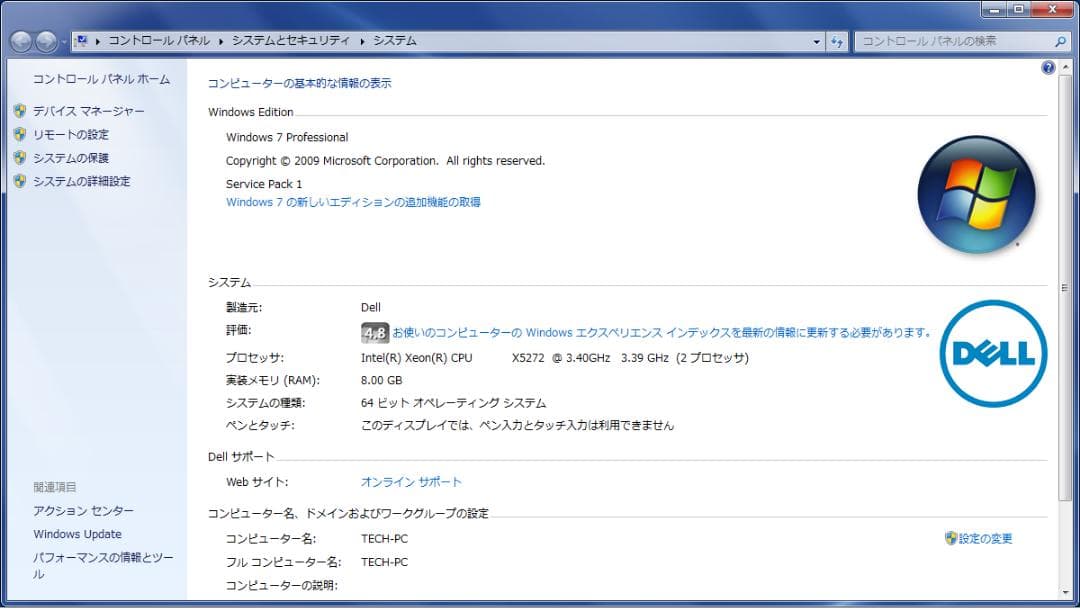Open Windows Update from the sidebar
1080x611 pixels.
tap(77, 534)
